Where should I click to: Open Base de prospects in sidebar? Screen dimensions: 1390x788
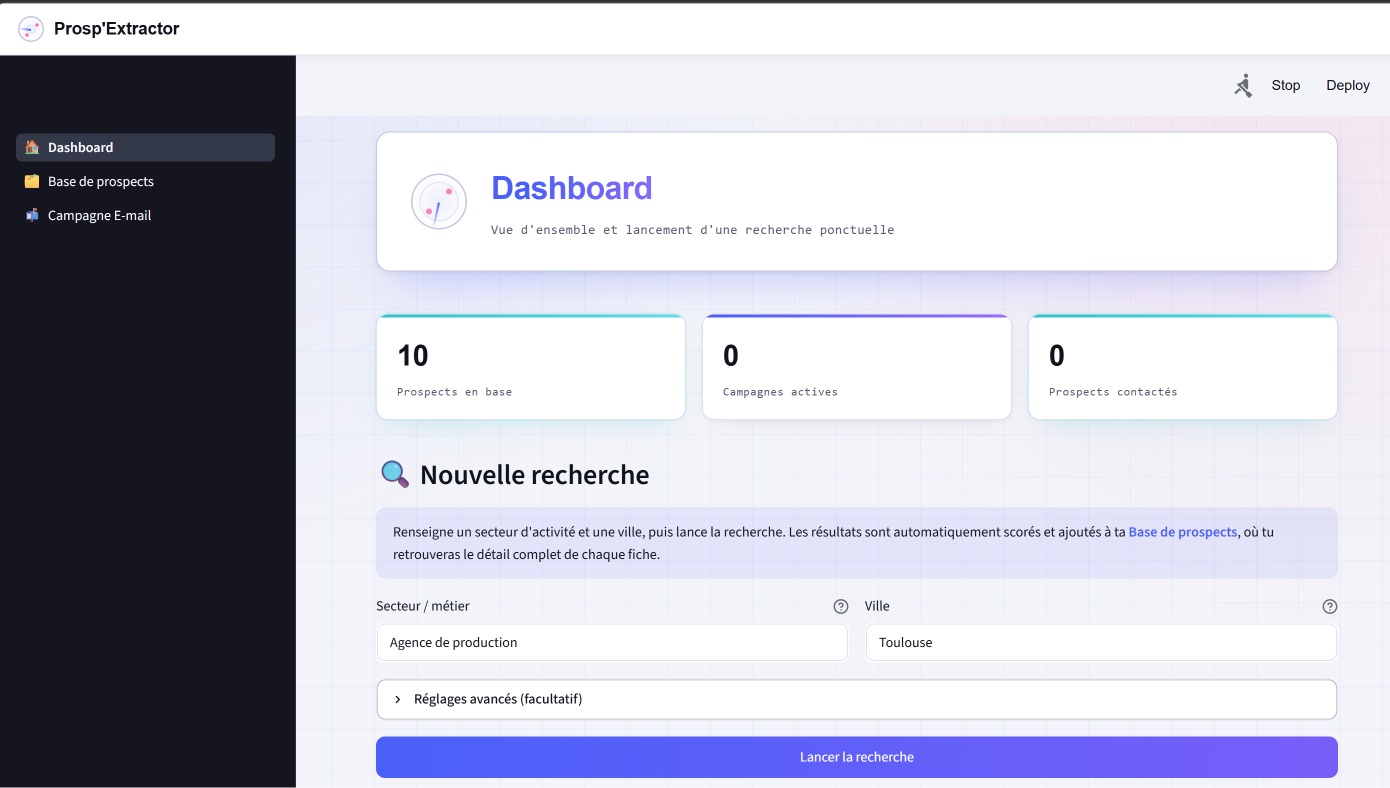(145, 181)
